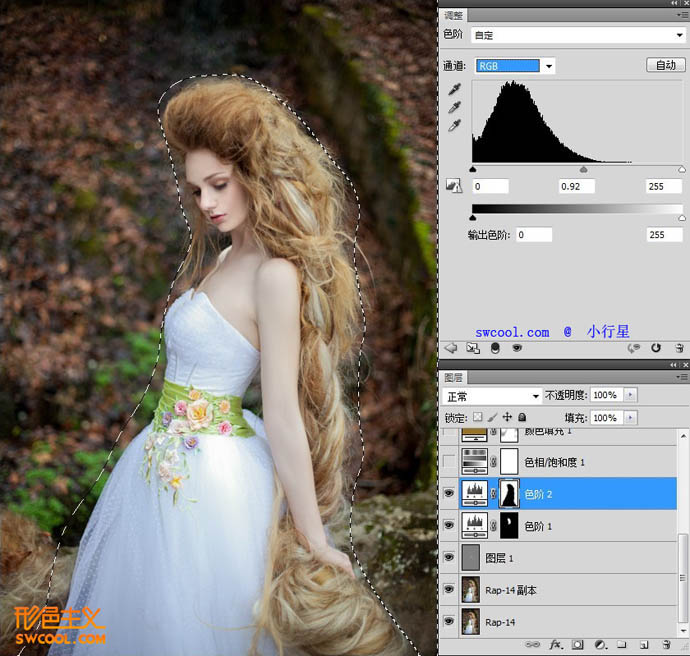Add a layer mask using the bottom icon
The height and width of the screenshot is (656, 690).
pos(577,645)
